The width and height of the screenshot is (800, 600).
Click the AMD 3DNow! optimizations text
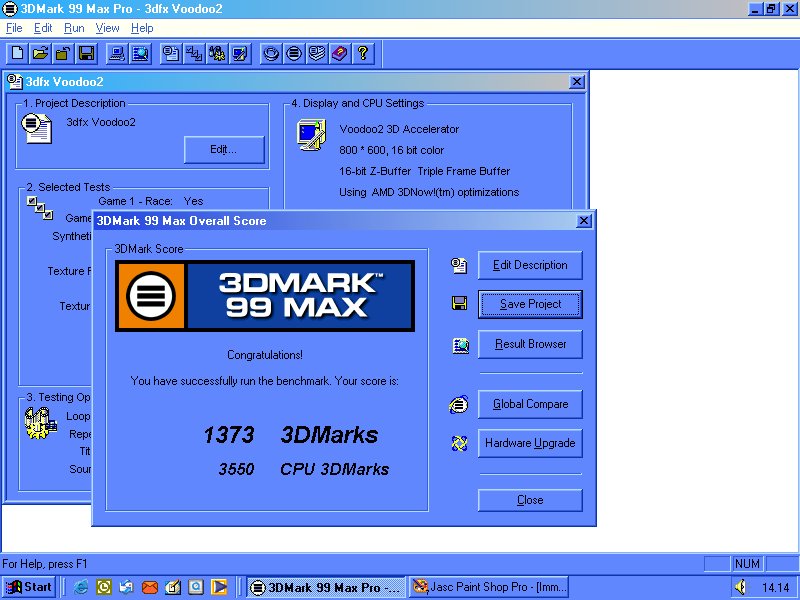click(429, 192)
